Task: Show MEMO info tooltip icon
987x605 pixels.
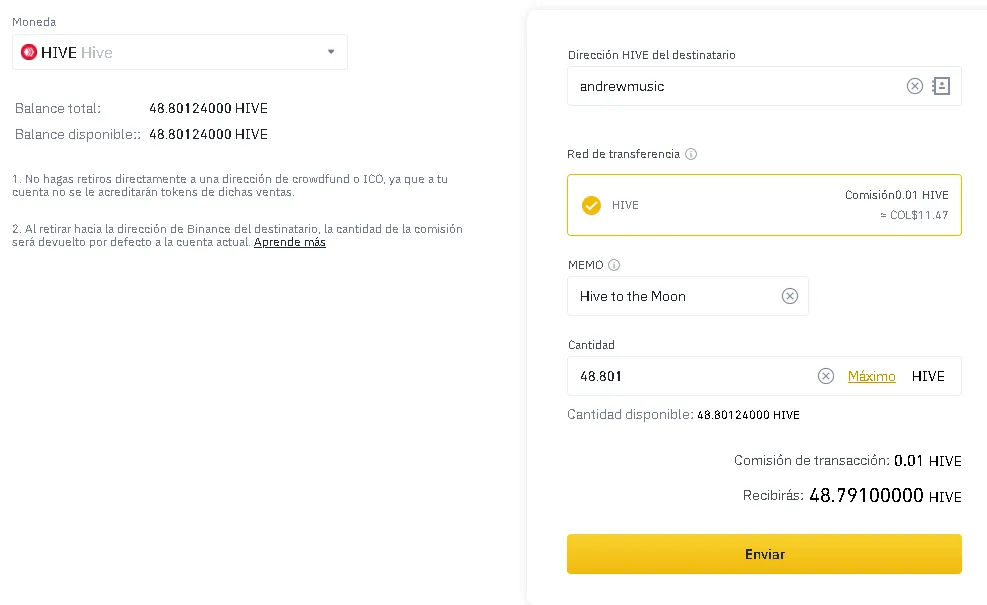Action: coord(614,265)
